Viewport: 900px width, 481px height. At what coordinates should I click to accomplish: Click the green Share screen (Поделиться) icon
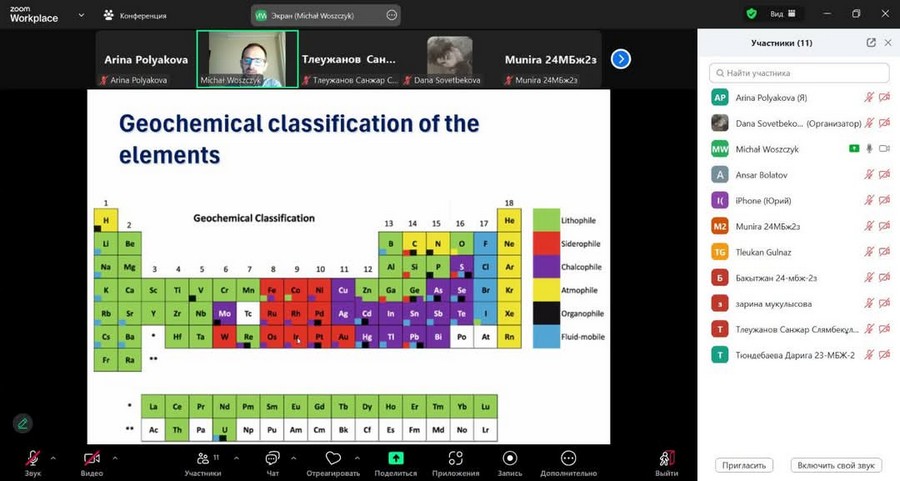coord(396,458)
